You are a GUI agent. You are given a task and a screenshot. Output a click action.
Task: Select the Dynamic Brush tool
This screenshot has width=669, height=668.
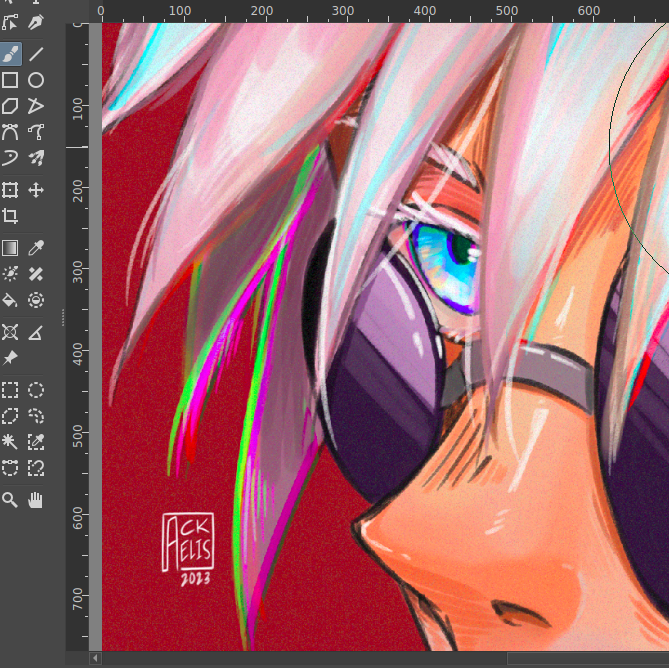10,158
